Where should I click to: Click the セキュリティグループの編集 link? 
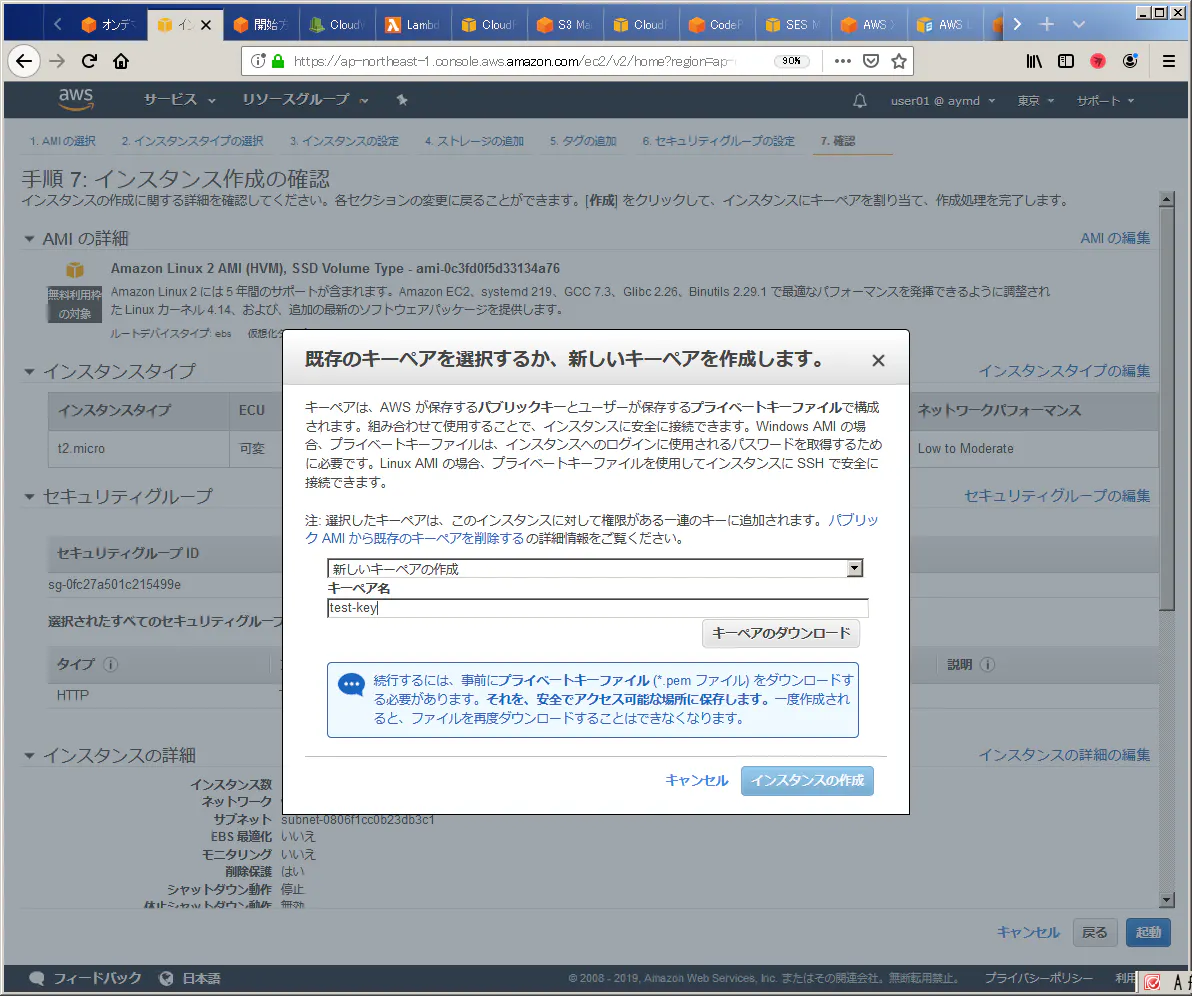point(1057,496)
